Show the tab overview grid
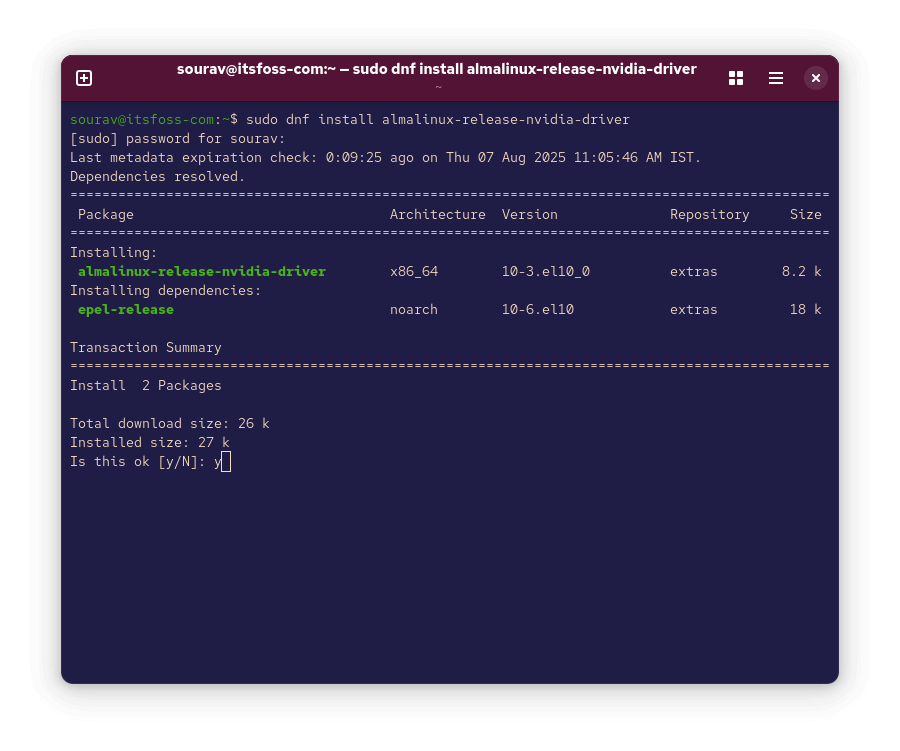This screenshot has width=900, height=751. tap(736, 78)
